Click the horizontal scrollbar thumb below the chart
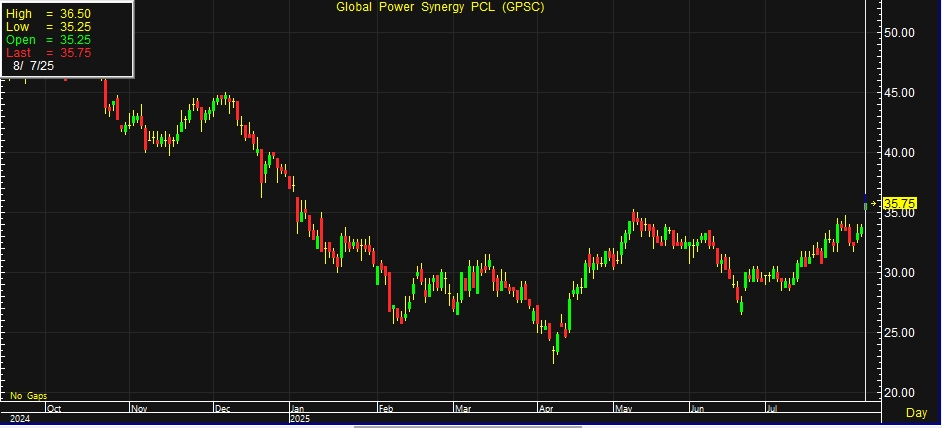Screen dimensions: 942x428 [467, 426]
